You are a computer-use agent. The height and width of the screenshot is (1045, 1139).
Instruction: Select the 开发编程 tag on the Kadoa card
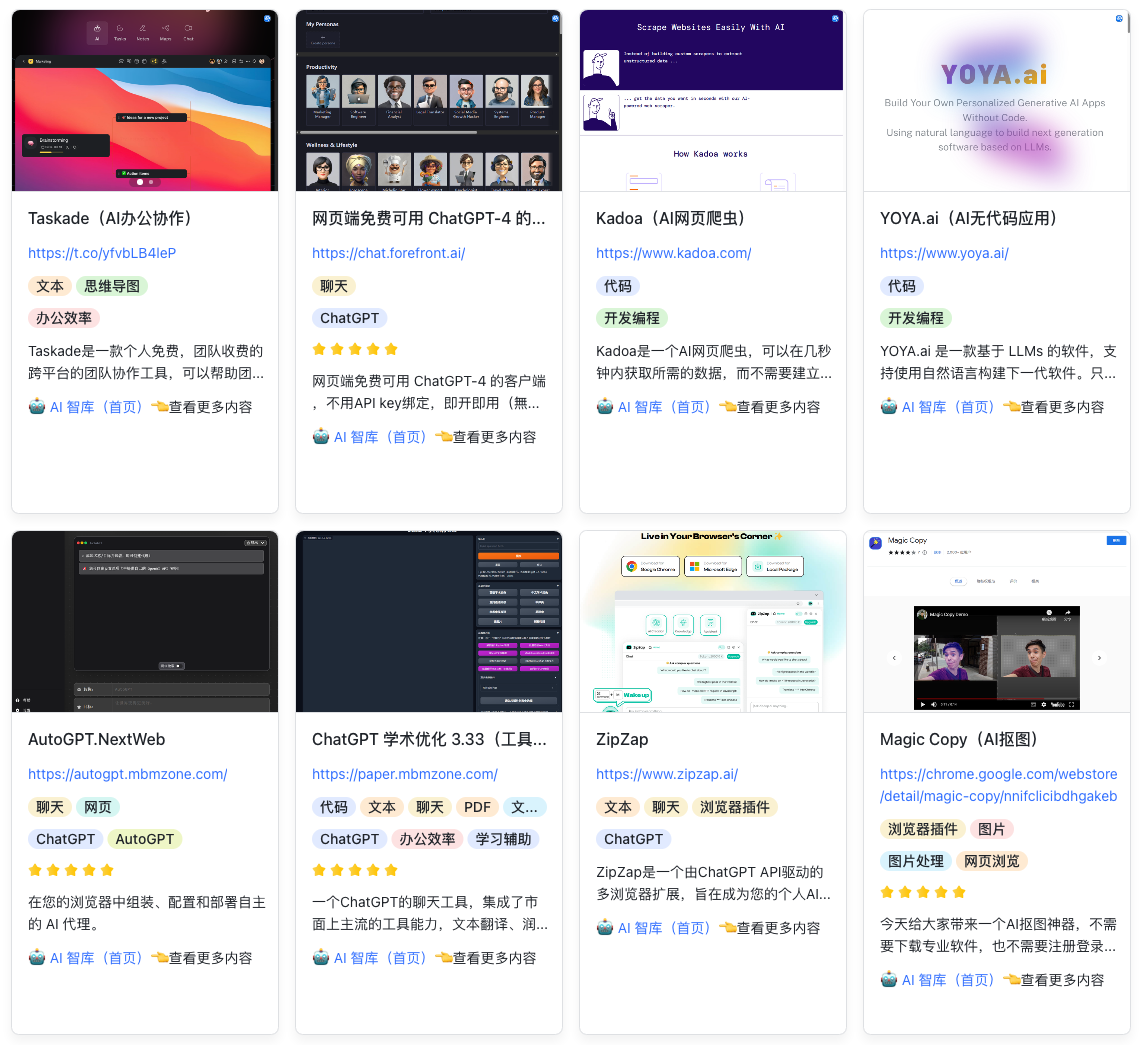(x=632, y=318)
